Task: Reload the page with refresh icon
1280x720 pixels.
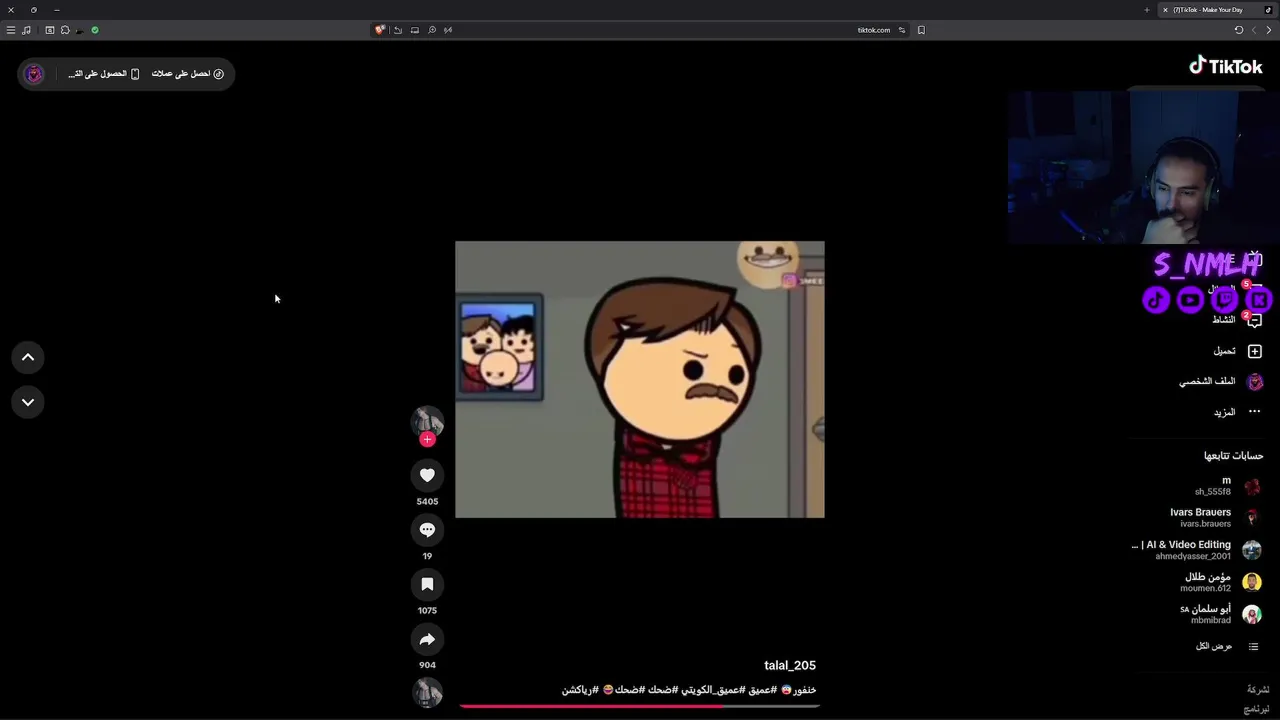Action: (1239, 30)
